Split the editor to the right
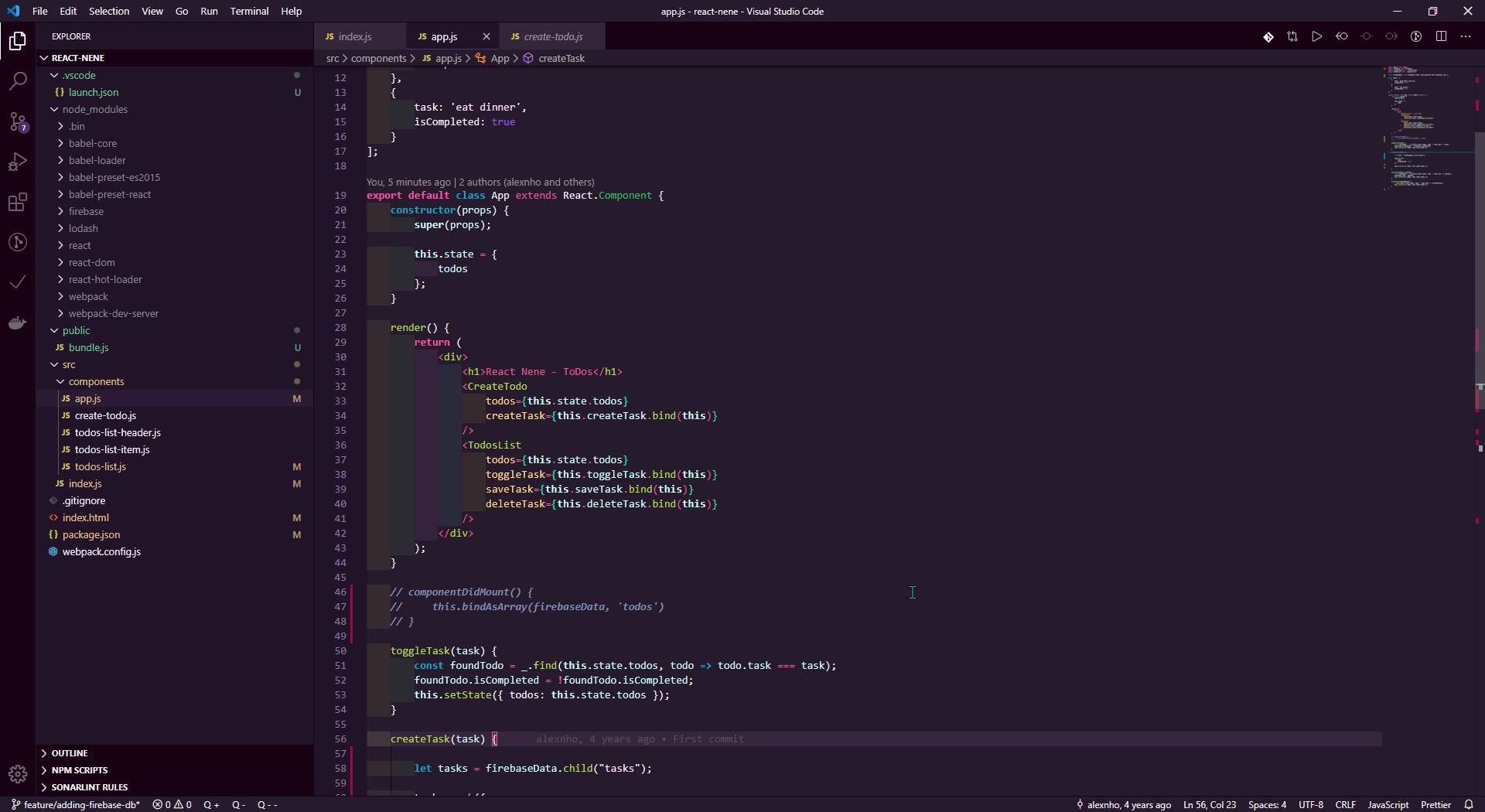The height and width of the screenshot is (812, 1485). [1441, 36]
